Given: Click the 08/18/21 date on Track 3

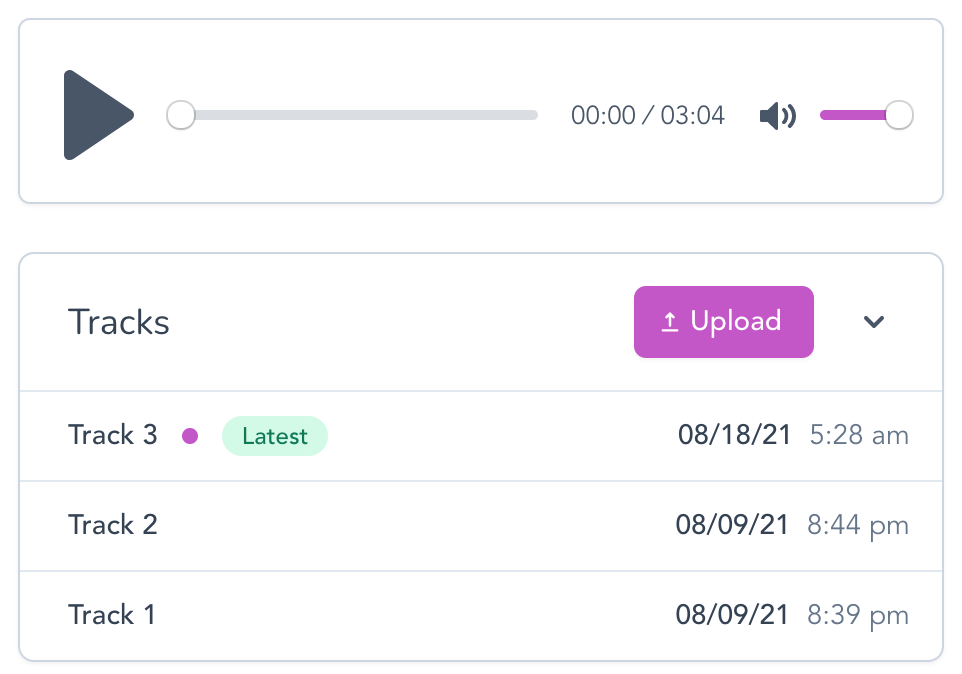Looking at the screenshot, I should [734, 435].
